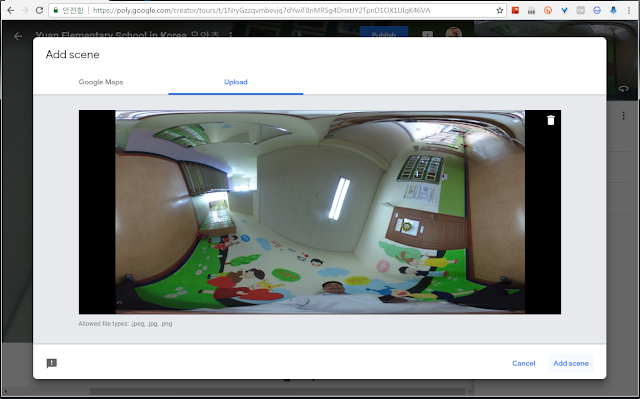
Task: Click the red extension icon in toolbar
Action: pos(515,10)
